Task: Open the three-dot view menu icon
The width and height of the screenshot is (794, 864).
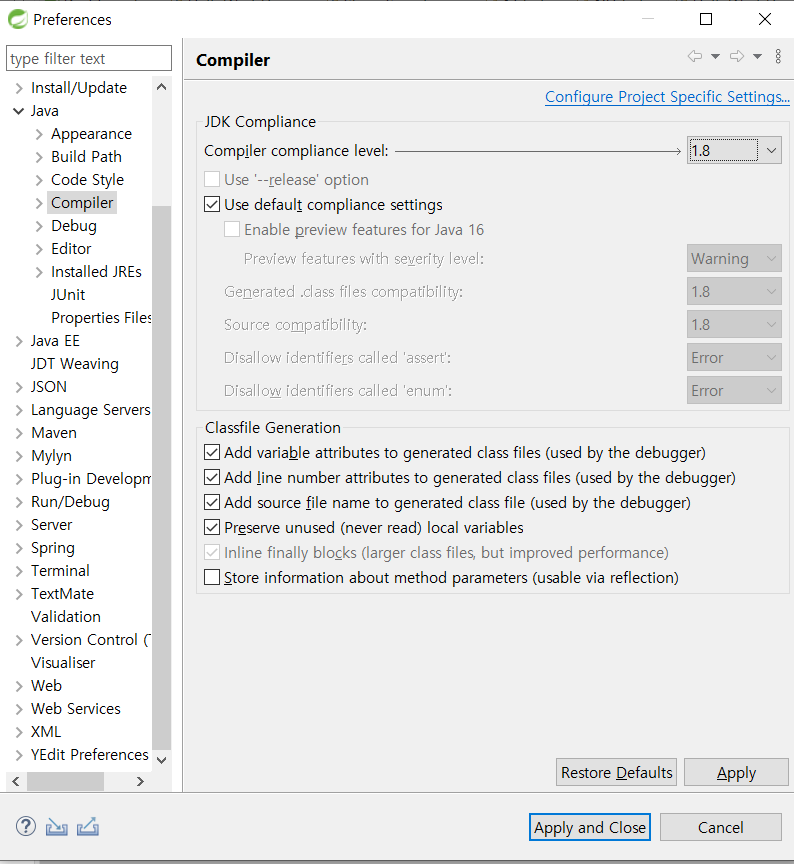Action: click(x=778, y=56)
